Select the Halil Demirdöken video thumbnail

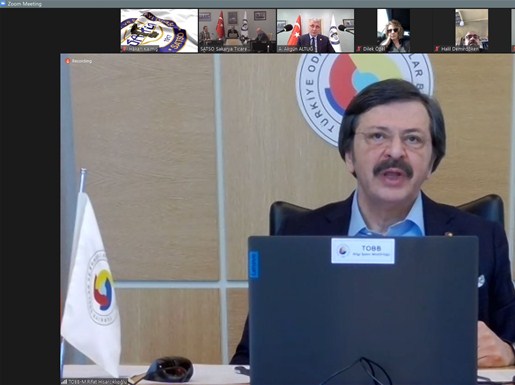pos(471,31)
